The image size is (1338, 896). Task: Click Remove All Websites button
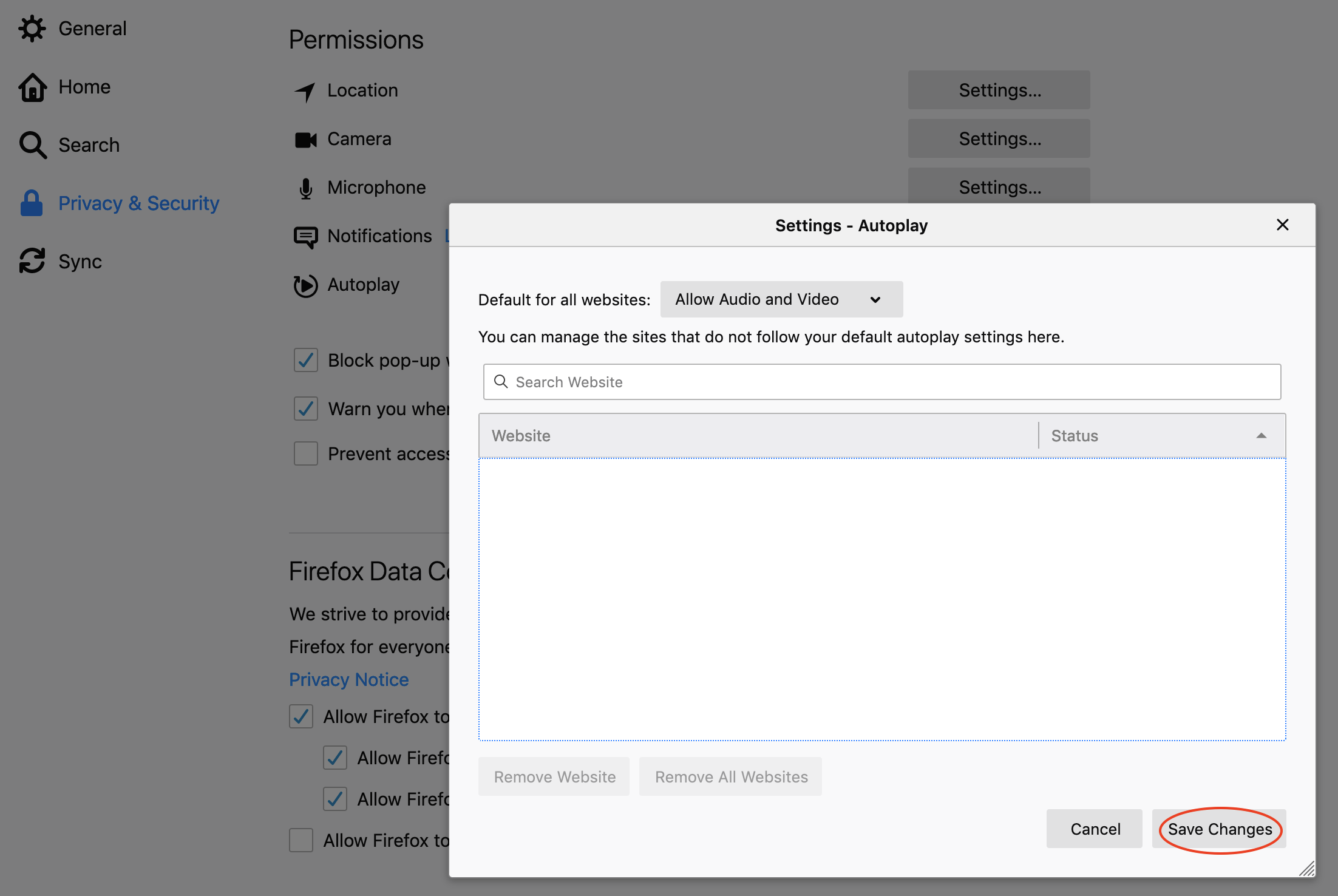coord(731,776)
